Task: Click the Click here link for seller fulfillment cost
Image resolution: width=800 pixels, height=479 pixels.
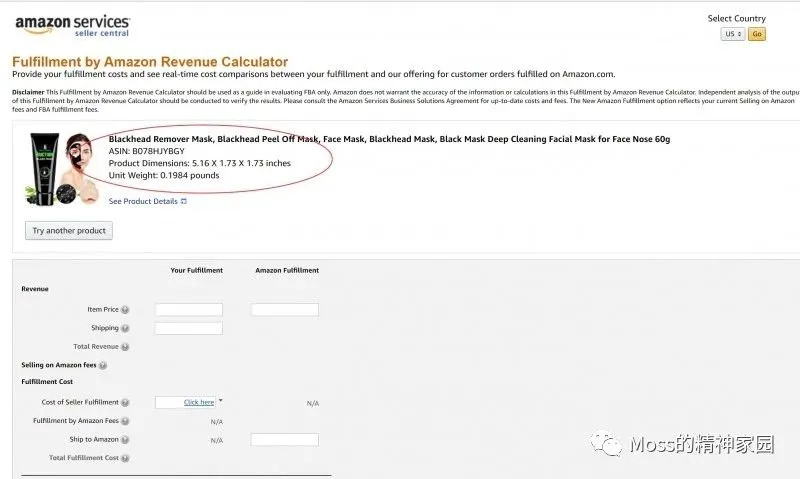Action: point(198,402)
